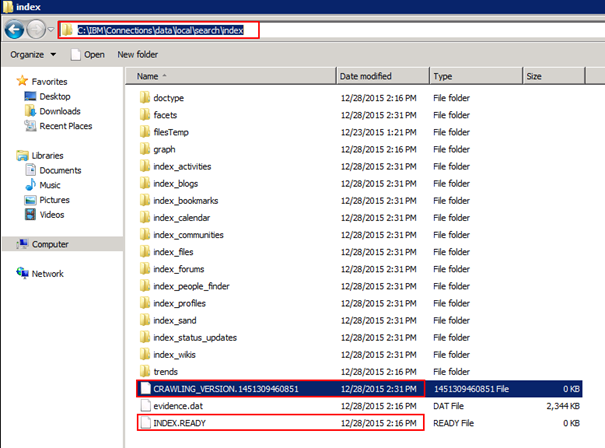Click the Back navigation arrow button
The width and height of the screenshot is (605, 448).
16,29
